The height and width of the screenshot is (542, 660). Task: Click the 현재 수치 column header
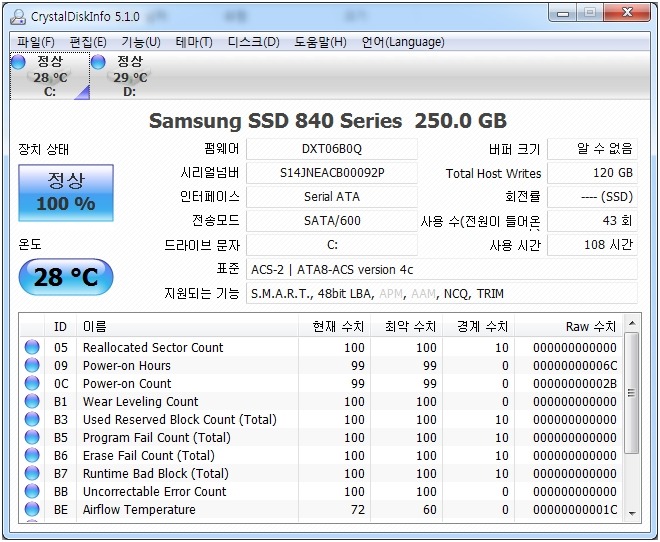click(335, 327)
